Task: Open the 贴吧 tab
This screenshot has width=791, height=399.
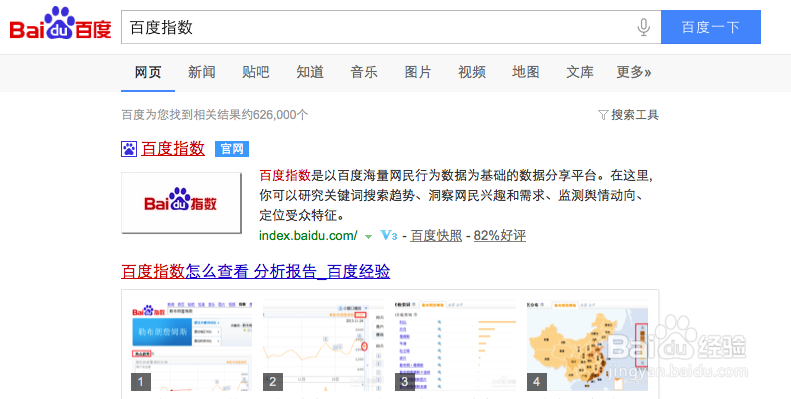Action: tap(256, 72)
